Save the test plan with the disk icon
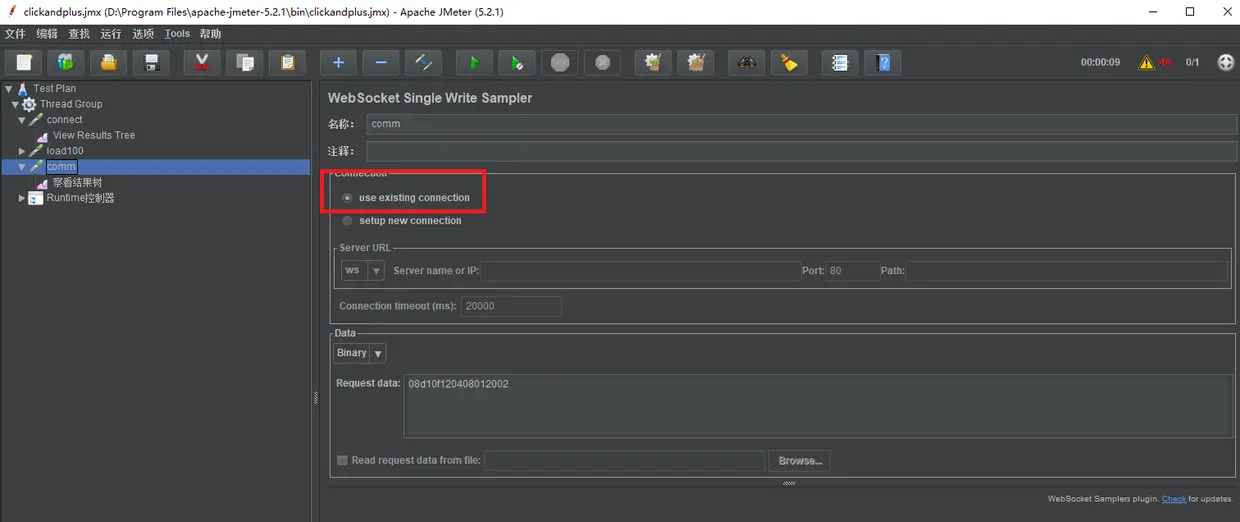 point(151,62)
